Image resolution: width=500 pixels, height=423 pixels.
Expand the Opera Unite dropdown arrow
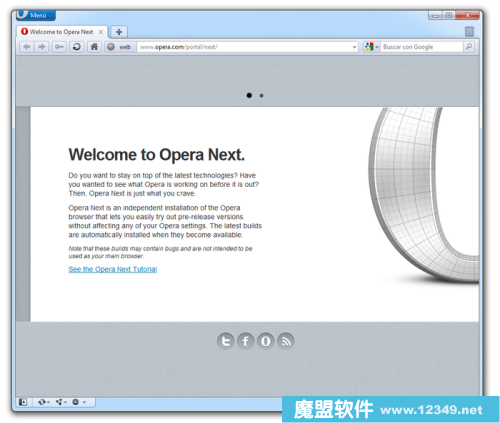click(65, 402)
